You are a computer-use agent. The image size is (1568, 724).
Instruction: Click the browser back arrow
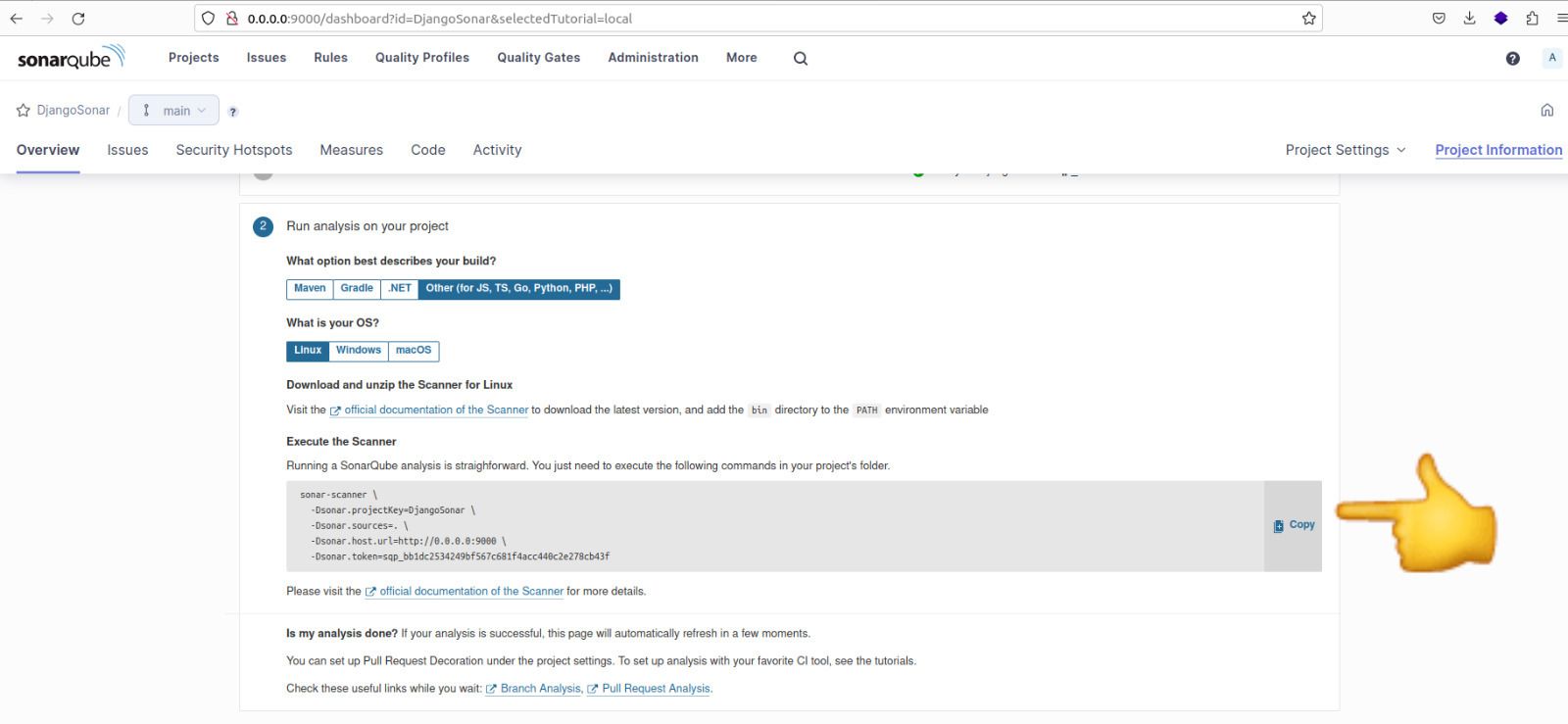click(x=16, y=19)
